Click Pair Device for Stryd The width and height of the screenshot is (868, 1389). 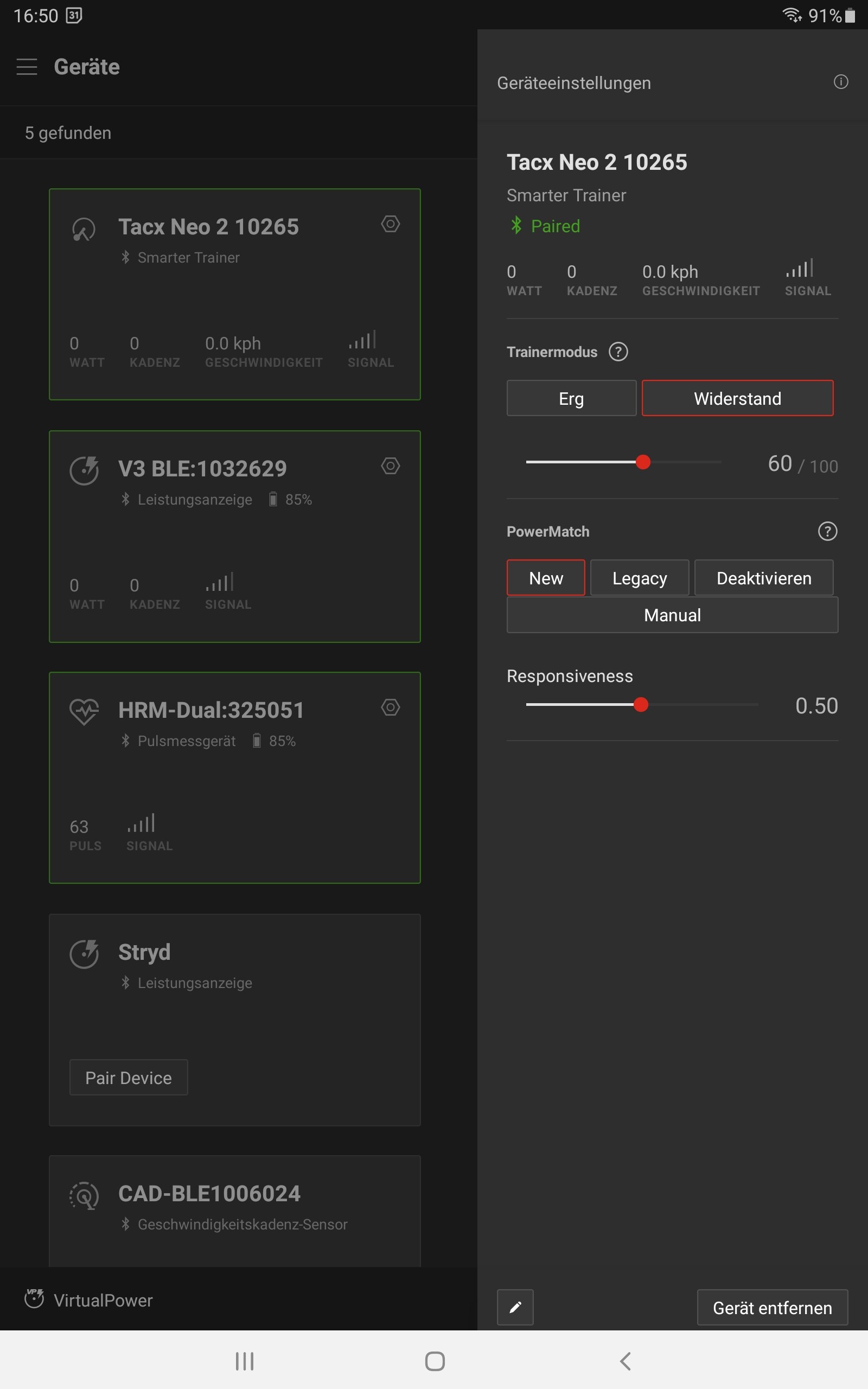pos(129,1078)
